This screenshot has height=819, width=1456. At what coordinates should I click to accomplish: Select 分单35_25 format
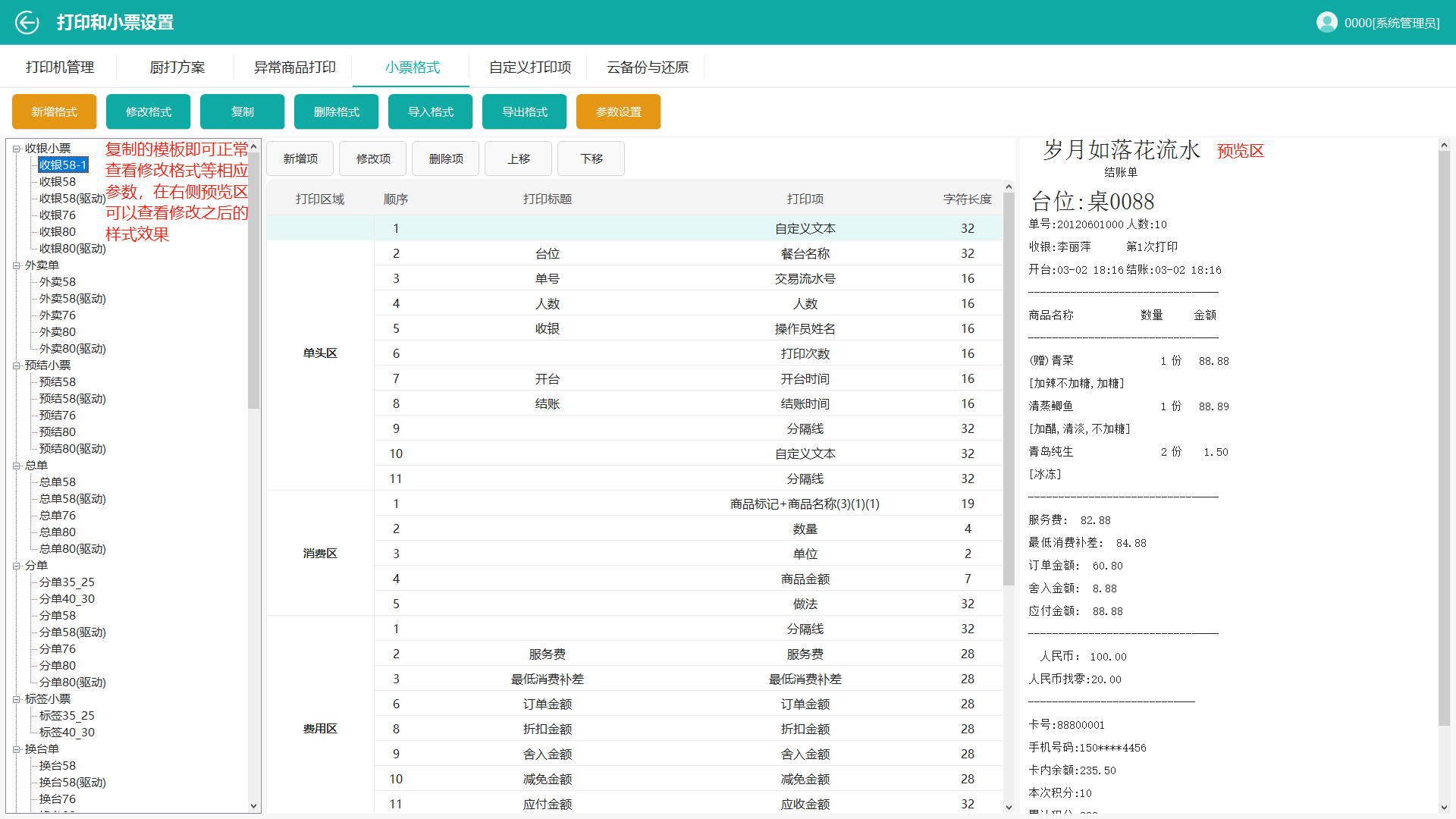click(x=67, y=582)
